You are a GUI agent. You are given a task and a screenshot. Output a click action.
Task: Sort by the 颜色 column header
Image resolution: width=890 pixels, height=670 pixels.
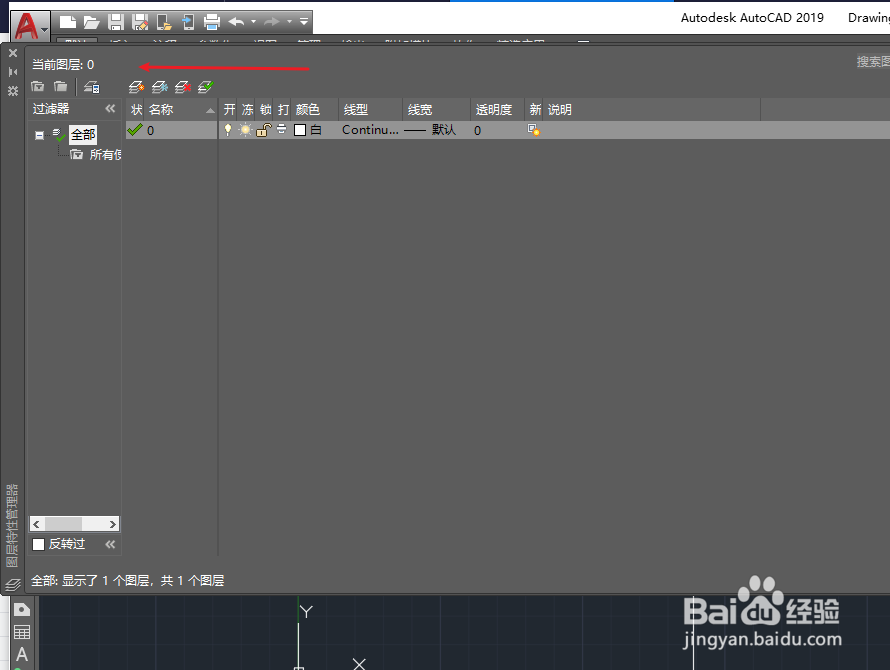click(315, 110)
